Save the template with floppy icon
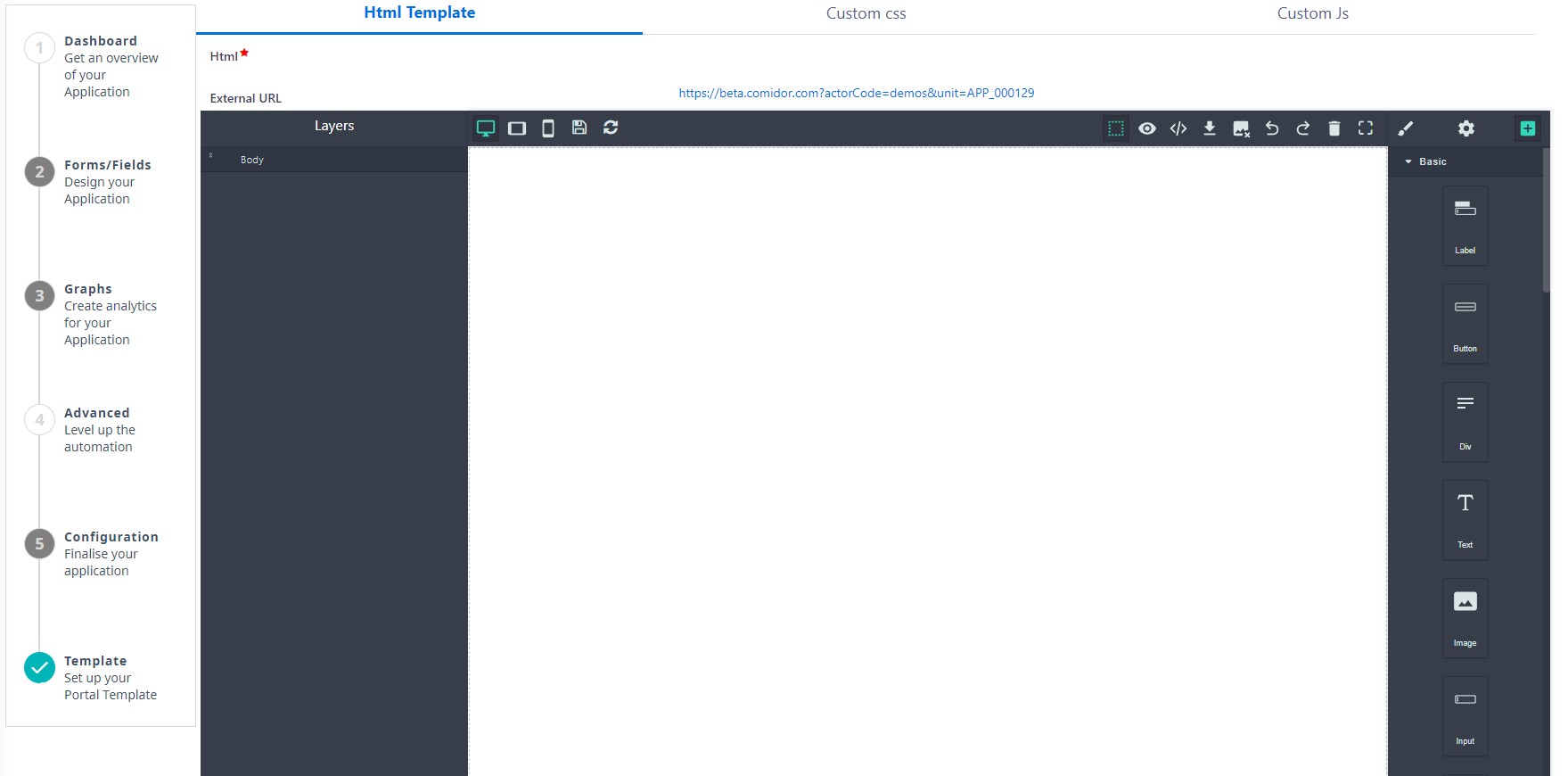The height and width of the screenshot is (776, 1568). [579, 128]
